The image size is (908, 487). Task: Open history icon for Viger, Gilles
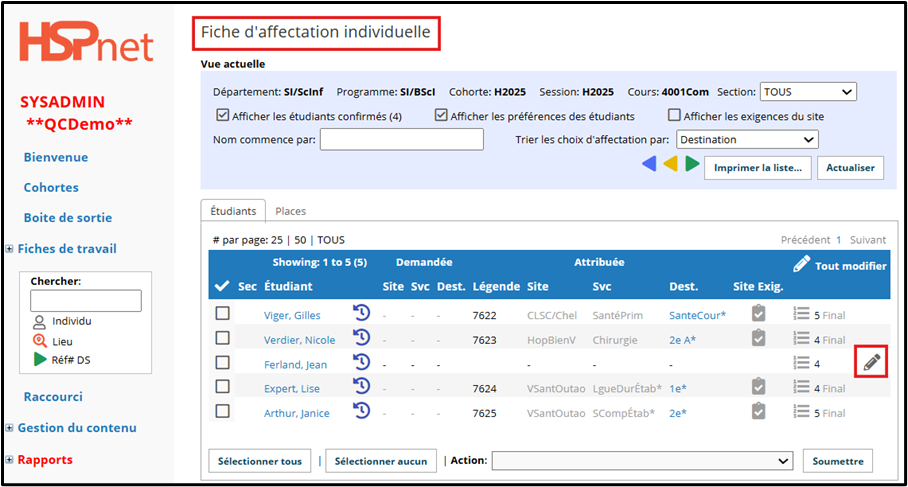[361, 313]
